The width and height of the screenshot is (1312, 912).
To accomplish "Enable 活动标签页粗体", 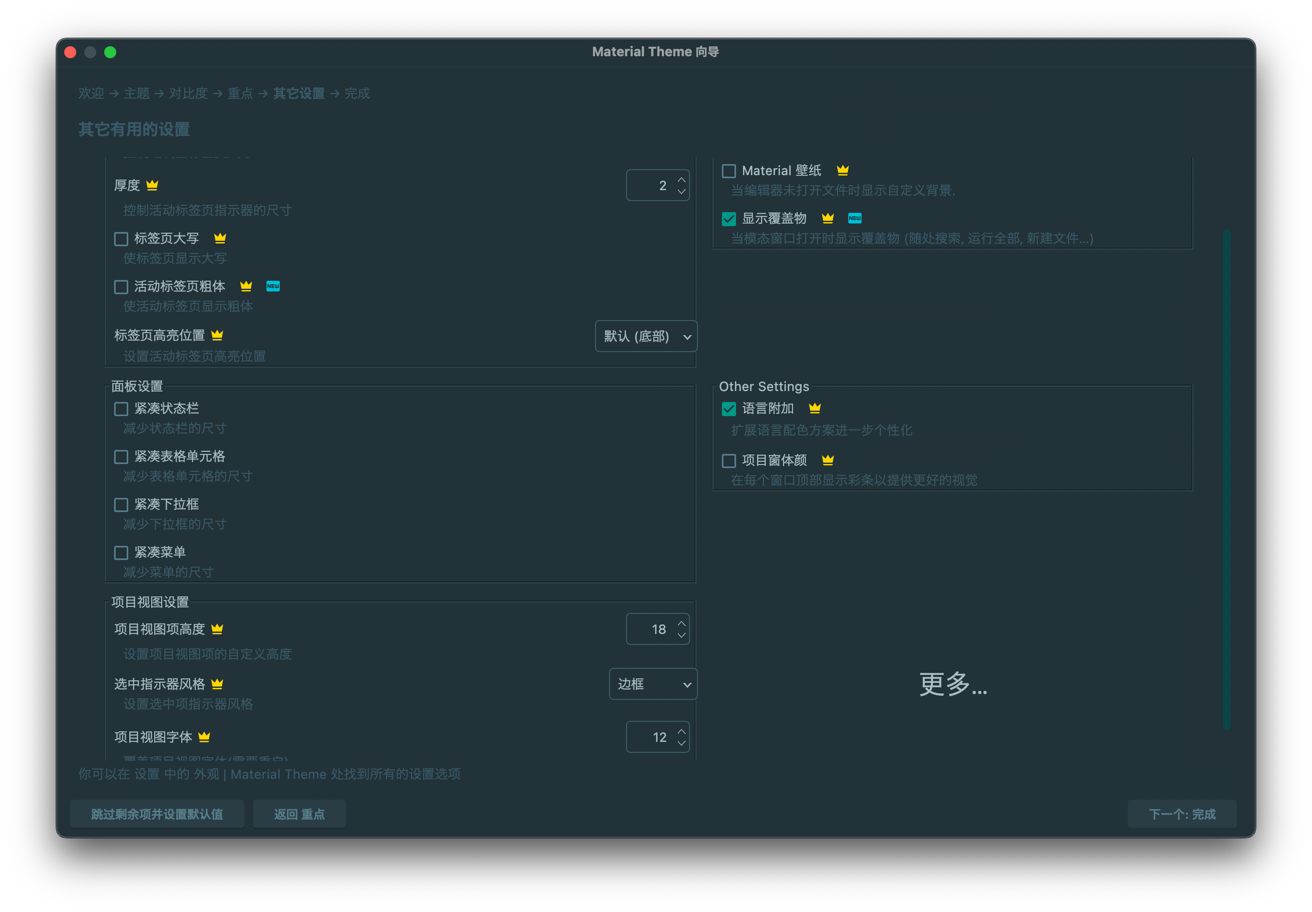I will pyautogui.click(x=120, y=285).
